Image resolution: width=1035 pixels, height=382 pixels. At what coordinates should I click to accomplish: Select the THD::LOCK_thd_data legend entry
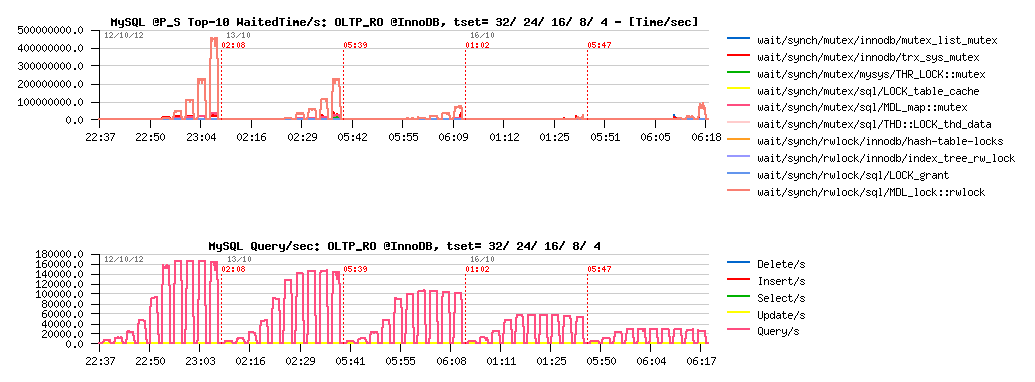(x=874, y=125)
